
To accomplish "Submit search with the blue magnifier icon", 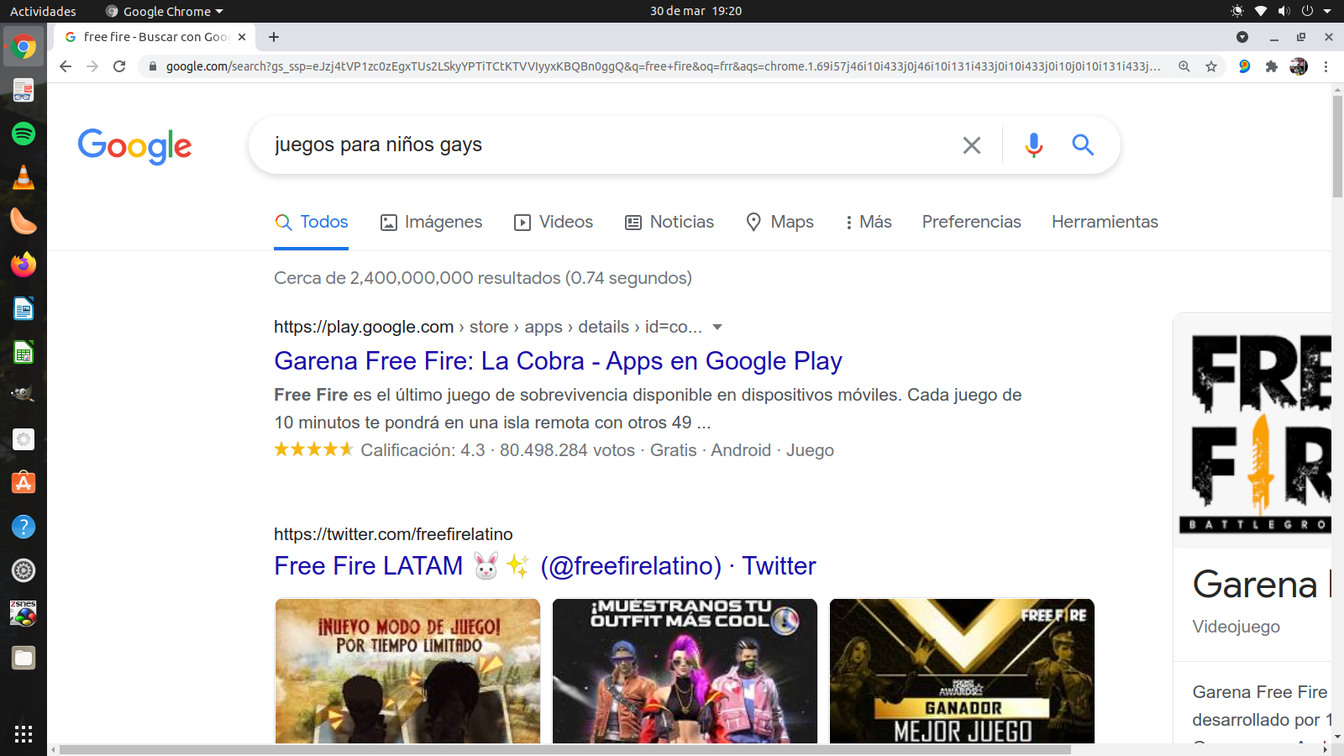I will pos(1083,145).
